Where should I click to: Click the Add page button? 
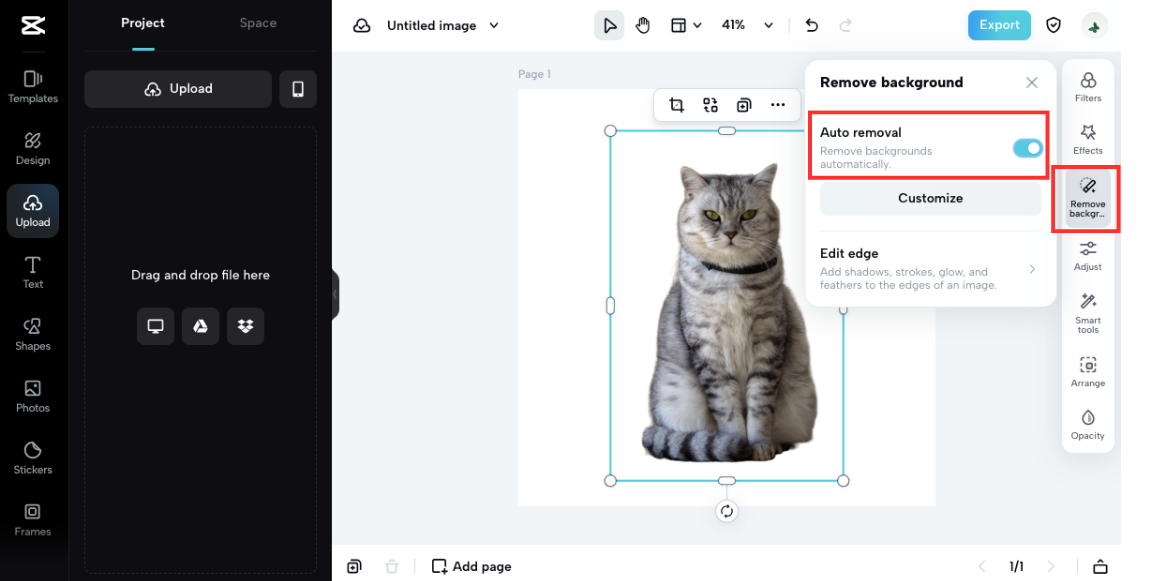pos(472,566)
